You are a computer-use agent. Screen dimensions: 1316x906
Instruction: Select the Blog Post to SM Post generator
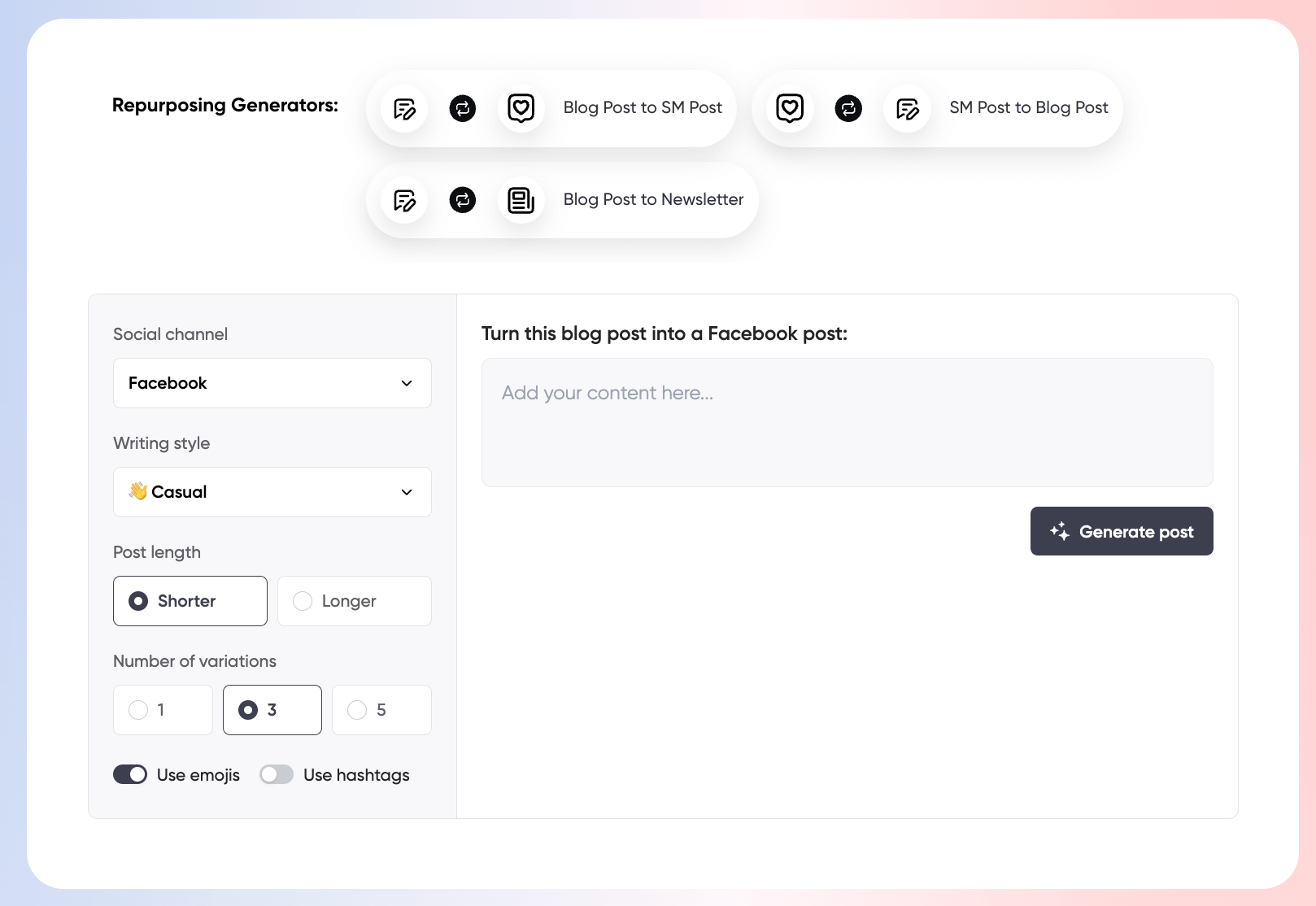(x=642, y=107)
